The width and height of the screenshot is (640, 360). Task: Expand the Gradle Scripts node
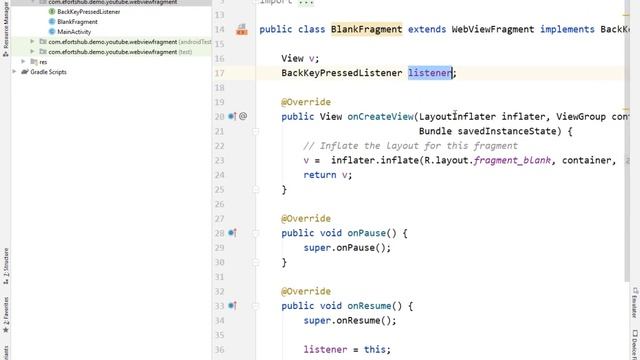tap(15, 72)
